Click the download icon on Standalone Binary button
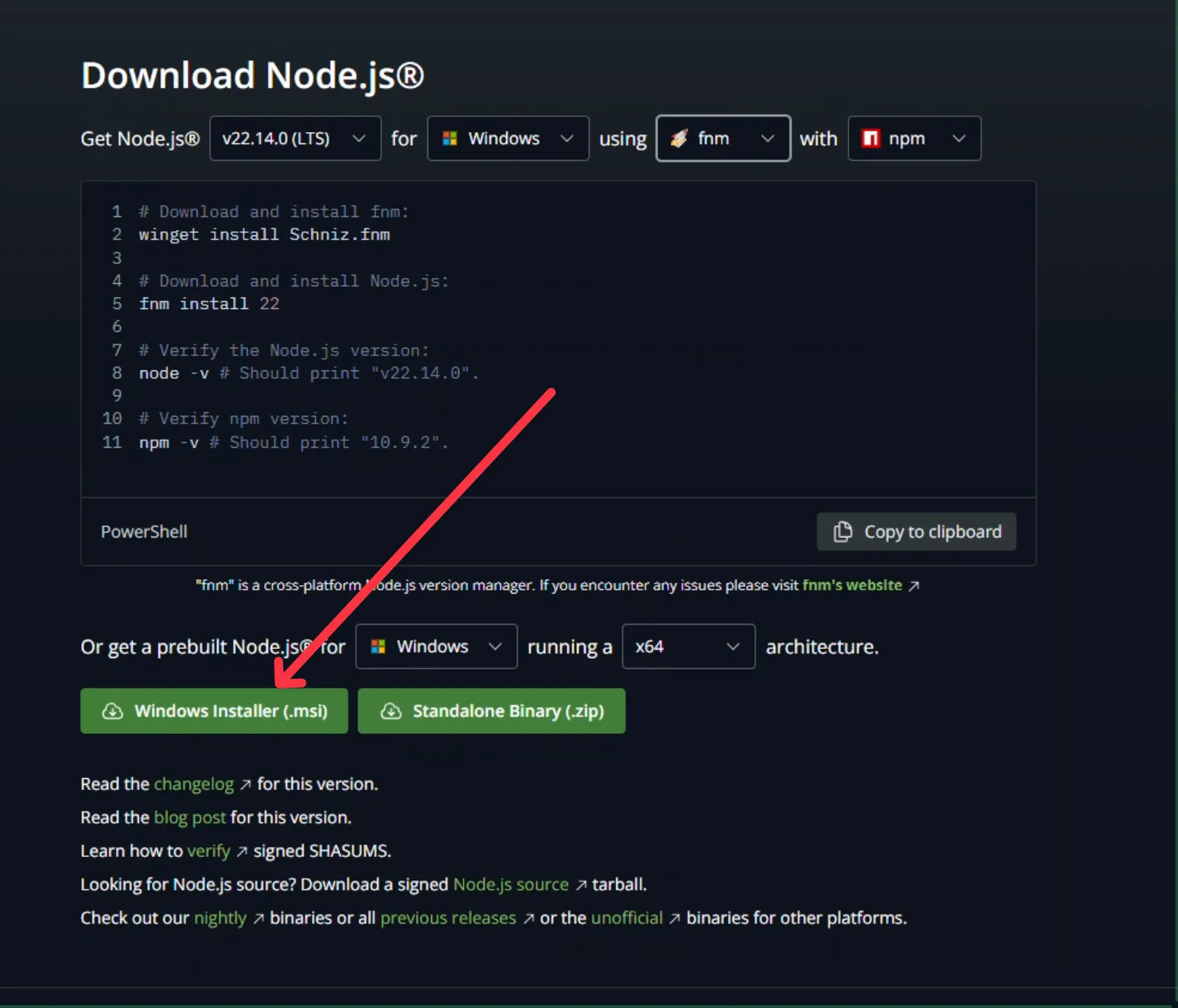Viewport: 1178px width, 1008px height. point(392,710)
